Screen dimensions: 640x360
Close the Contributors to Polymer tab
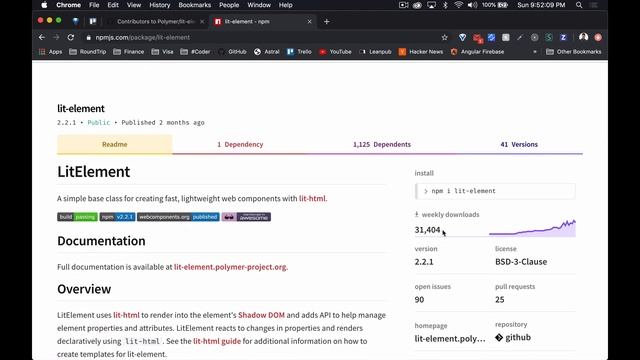[202, 22]
